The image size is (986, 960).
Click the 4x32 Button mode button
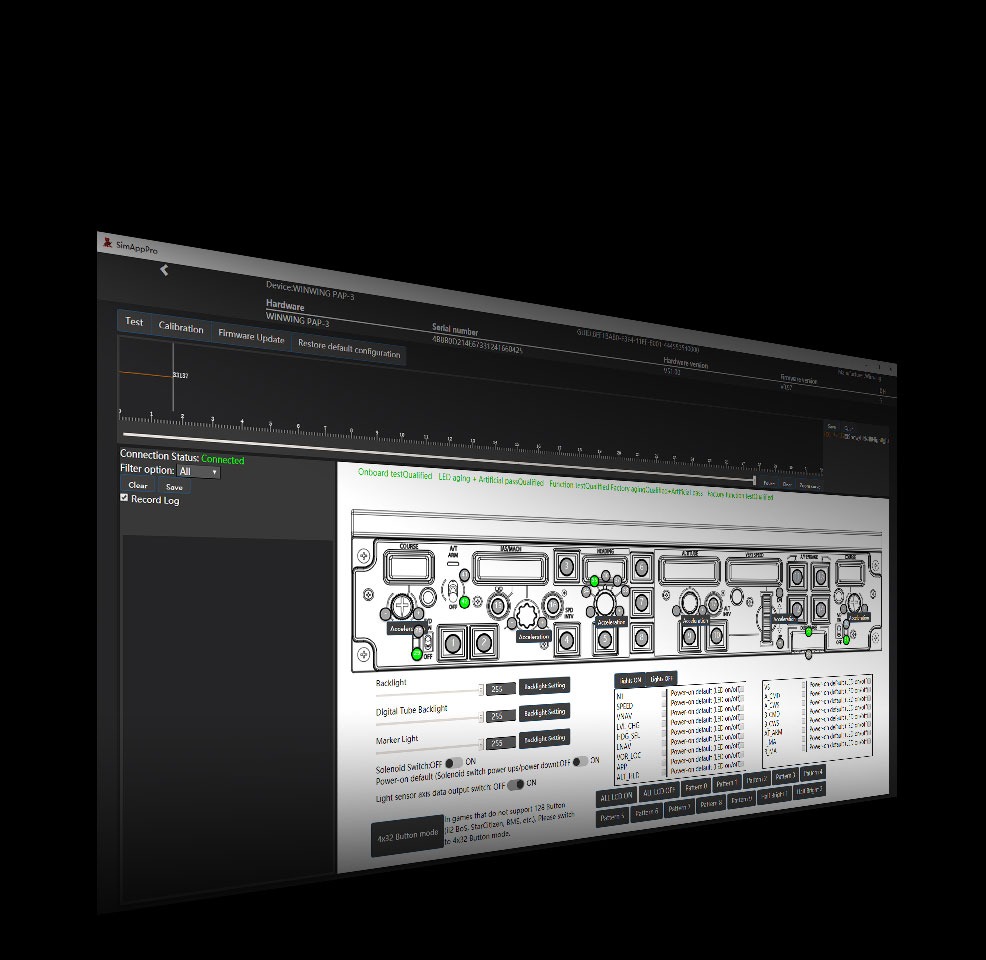point(406,833)
